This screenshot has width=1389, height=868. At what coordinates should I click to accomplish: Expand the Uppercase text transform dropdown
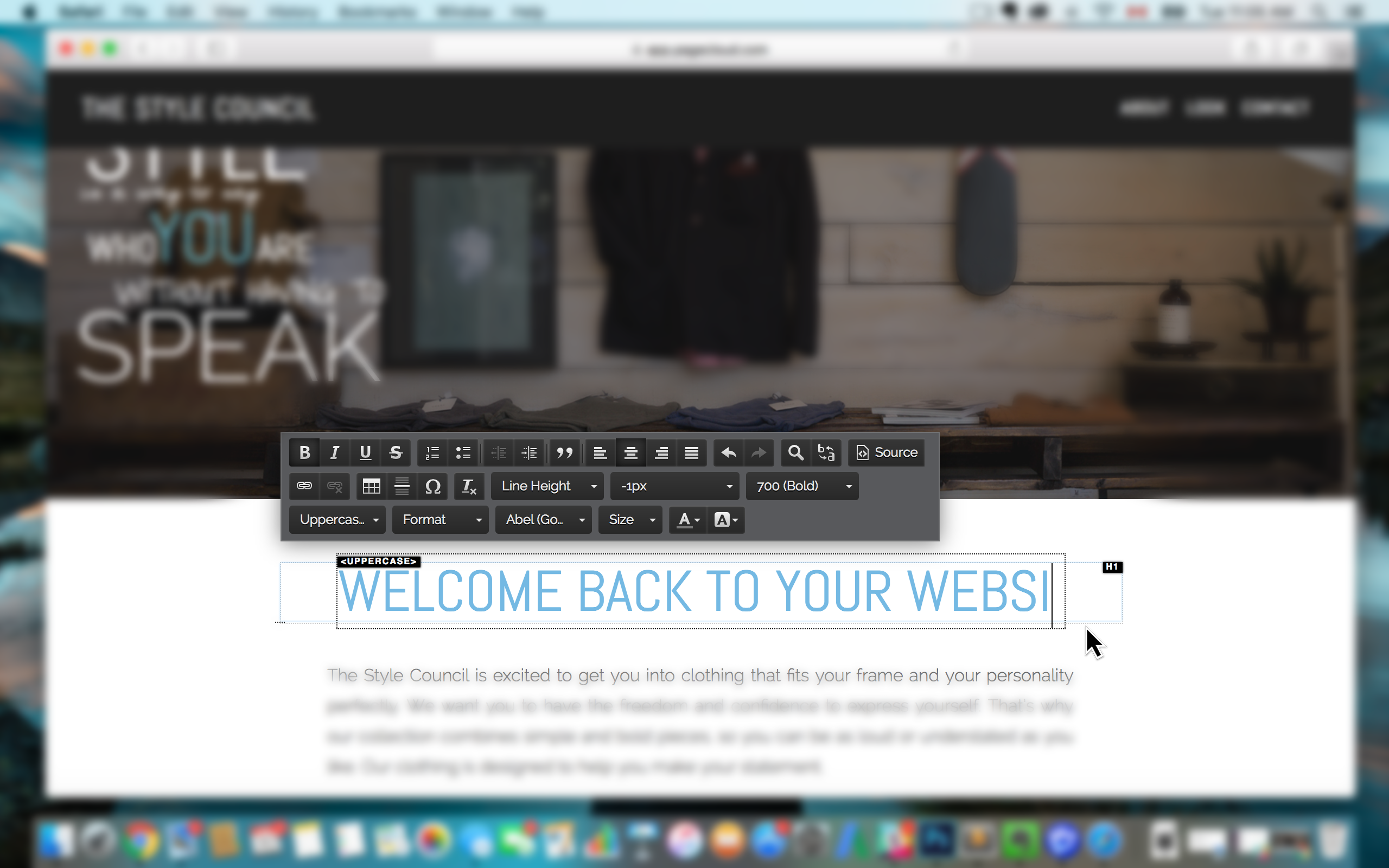coord(339,519)
